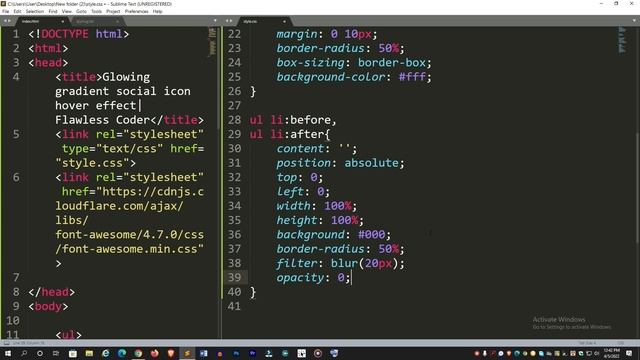Click 'box-sizing: border-box;' line
Viewport: 640px width, 360px height.
(354, 62)
